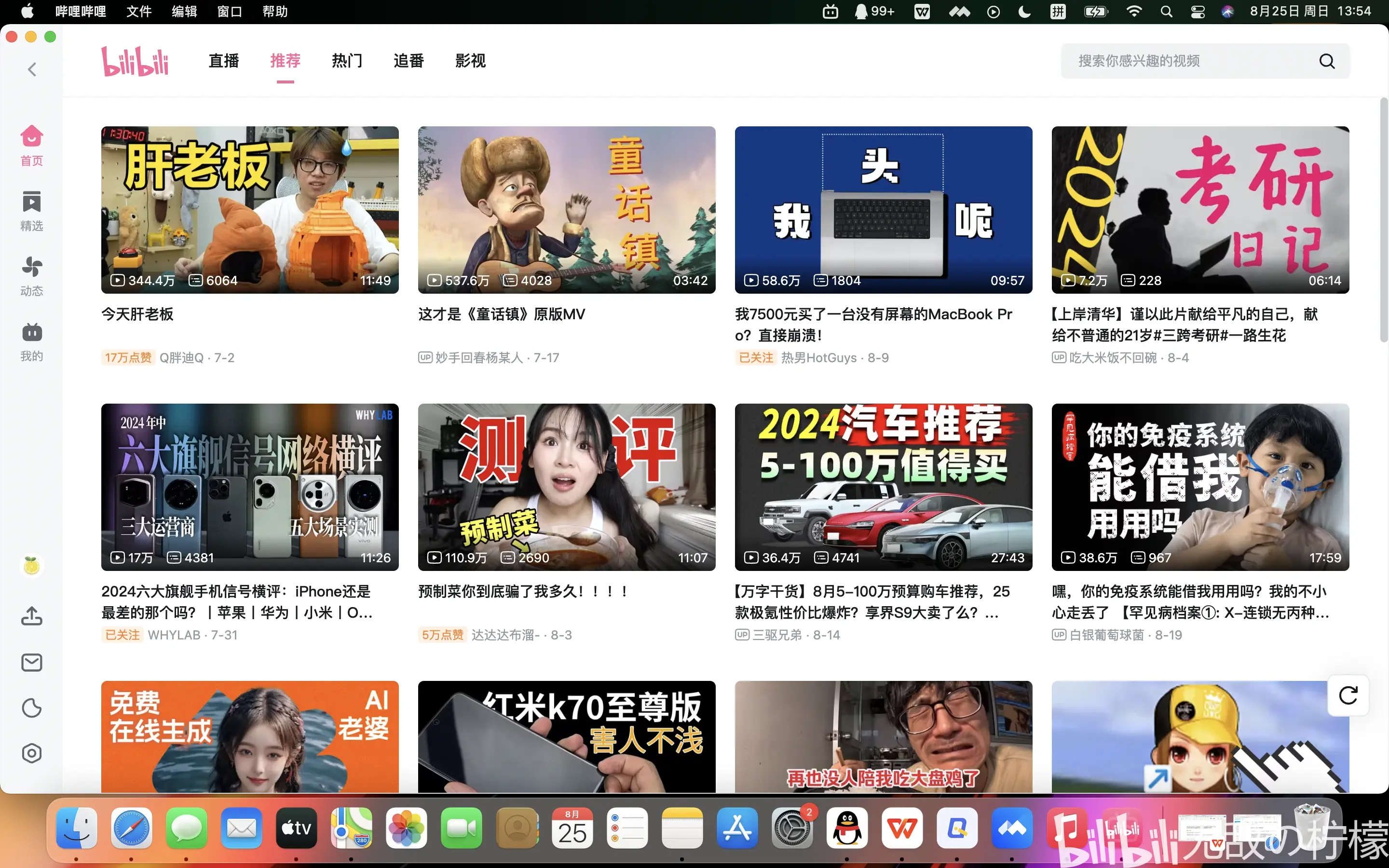Open the 童话镇 video thumbnail
This screenshot has width=1389, height=868.
[x=567, y=210]
